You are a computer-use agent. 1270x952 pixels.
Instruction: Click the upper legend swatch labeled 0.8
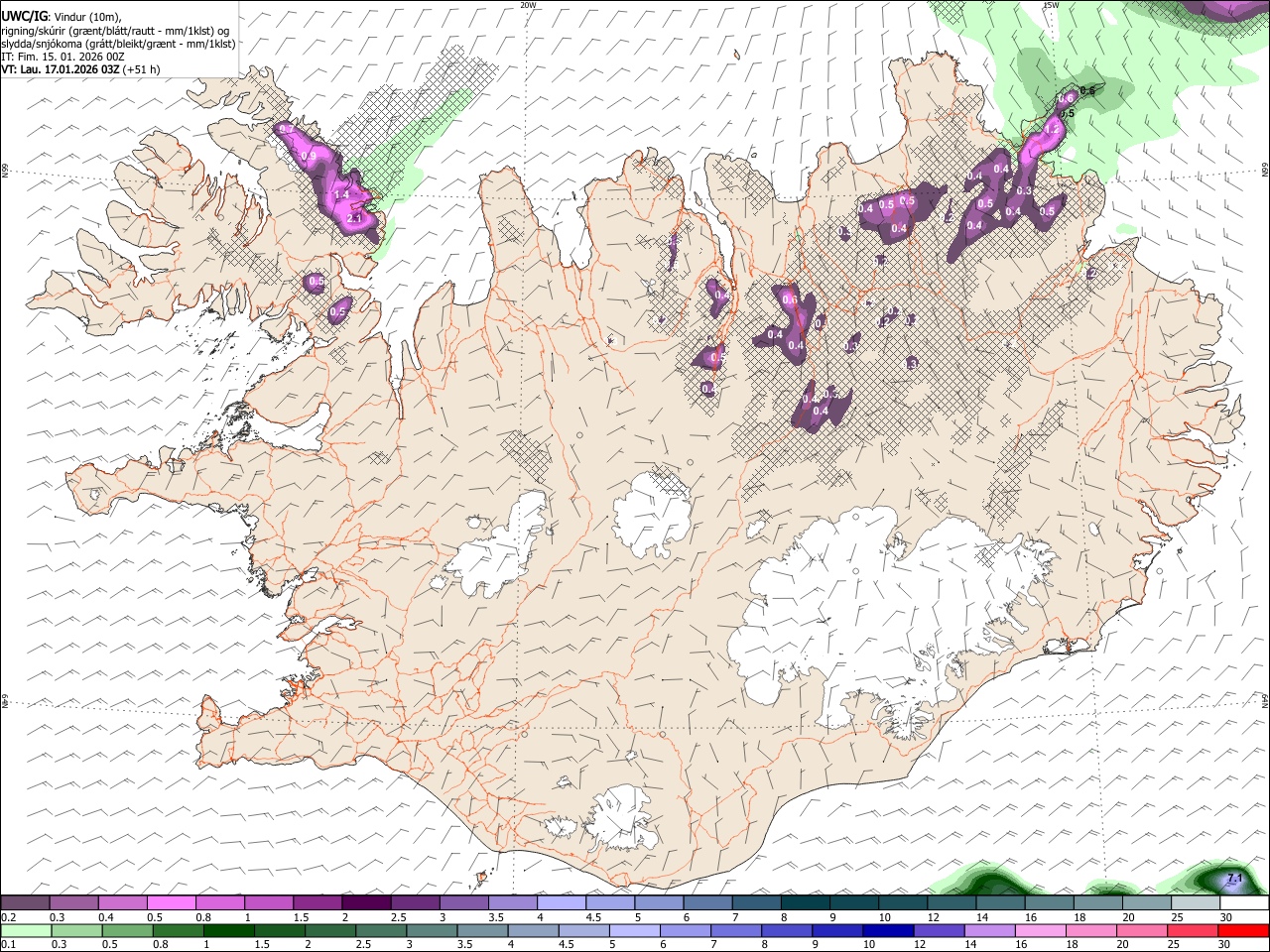click(x=220, y=902)
